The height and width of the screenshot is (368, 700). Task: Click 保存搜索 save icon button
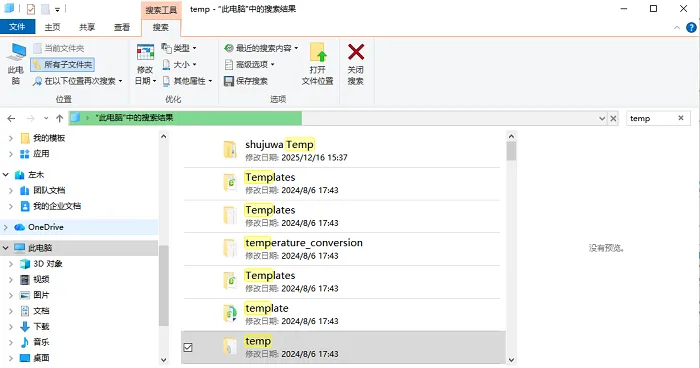[246, 81]
